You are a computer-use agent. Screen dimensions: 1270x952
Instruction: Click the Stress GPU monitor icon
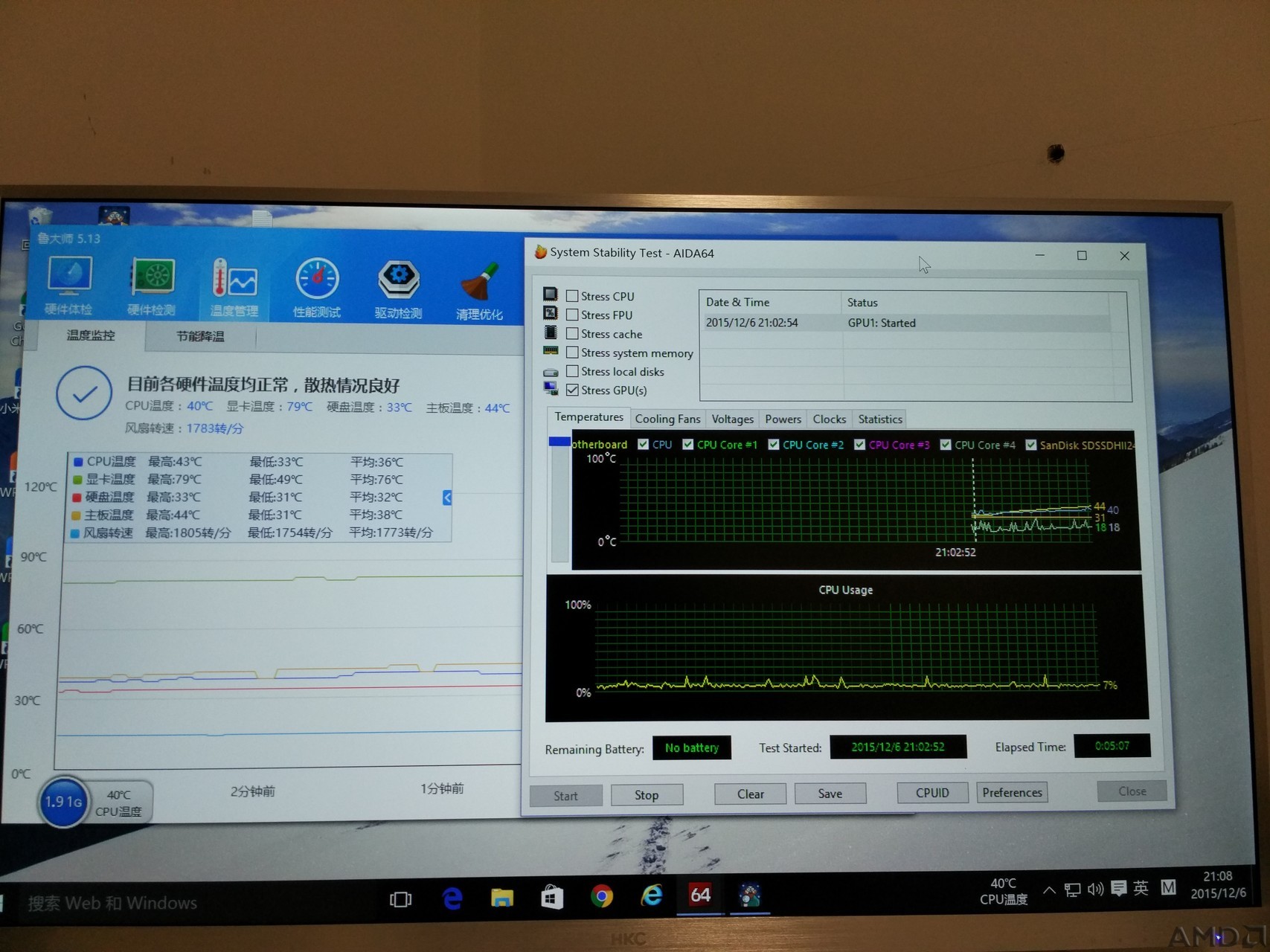click(551, 388)
